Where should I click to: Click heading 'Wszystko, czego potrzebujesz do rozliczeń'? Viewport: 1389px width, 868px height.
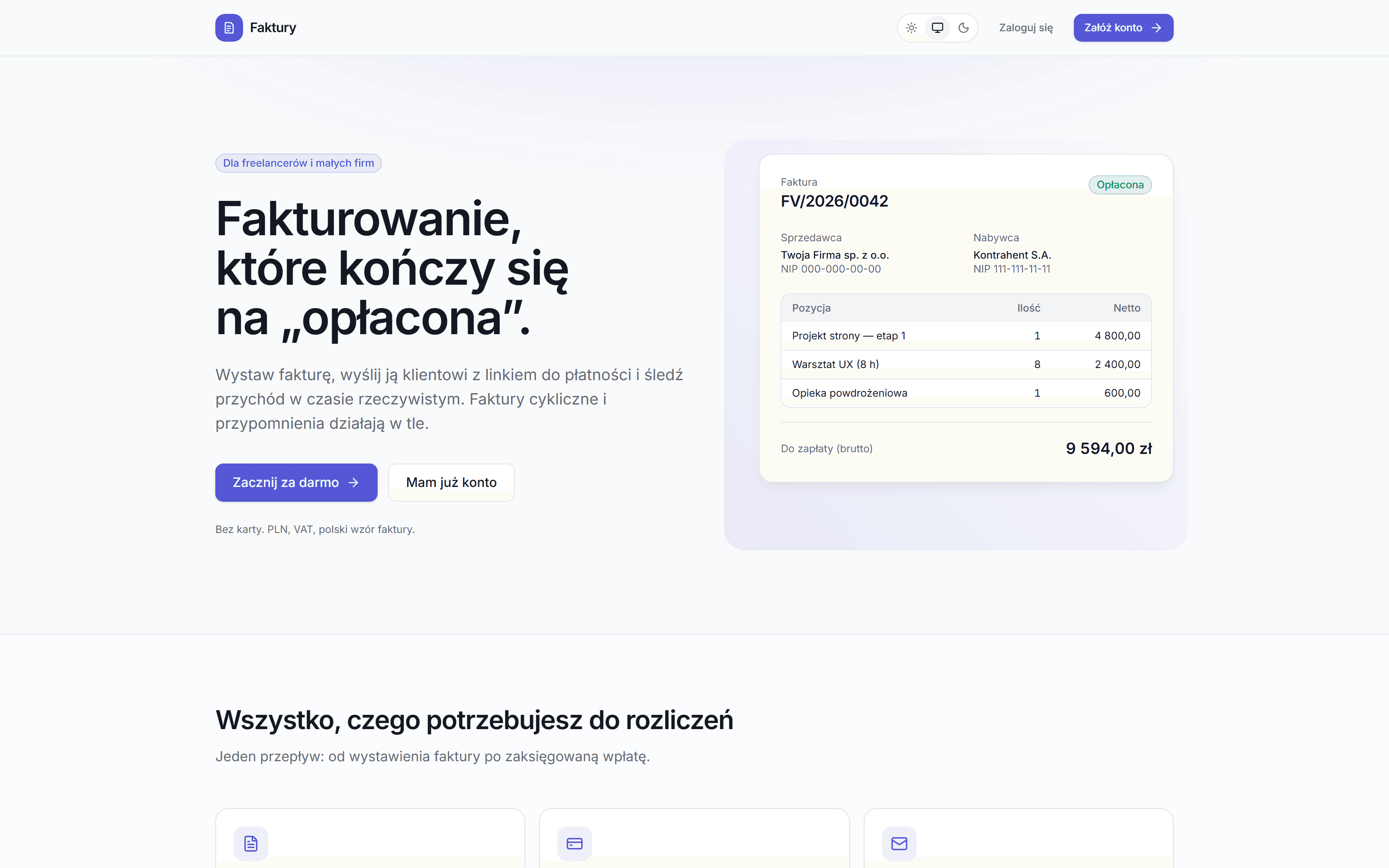point(474,720)
